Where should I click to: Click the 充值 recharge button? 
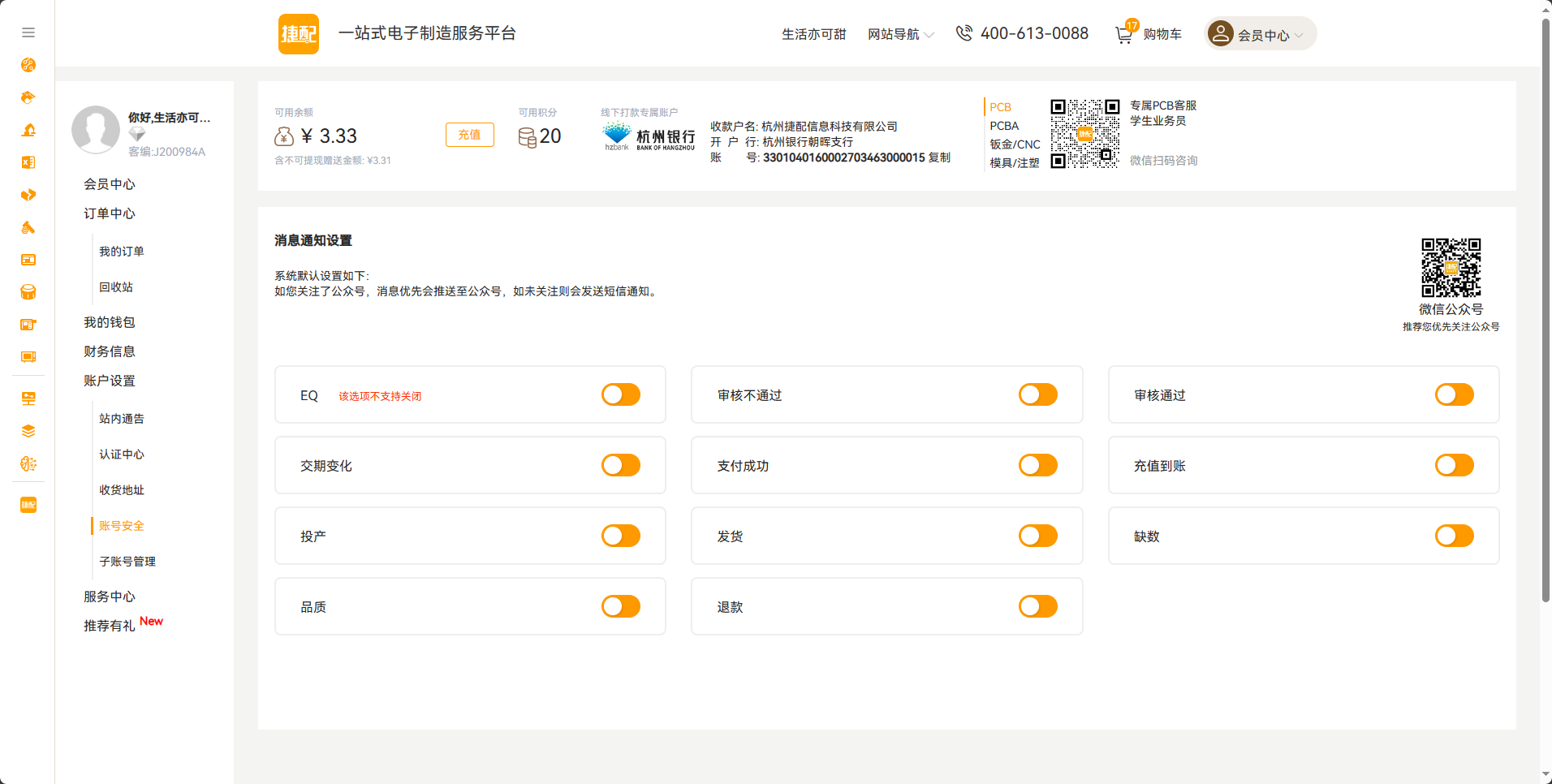click(469, 135)
